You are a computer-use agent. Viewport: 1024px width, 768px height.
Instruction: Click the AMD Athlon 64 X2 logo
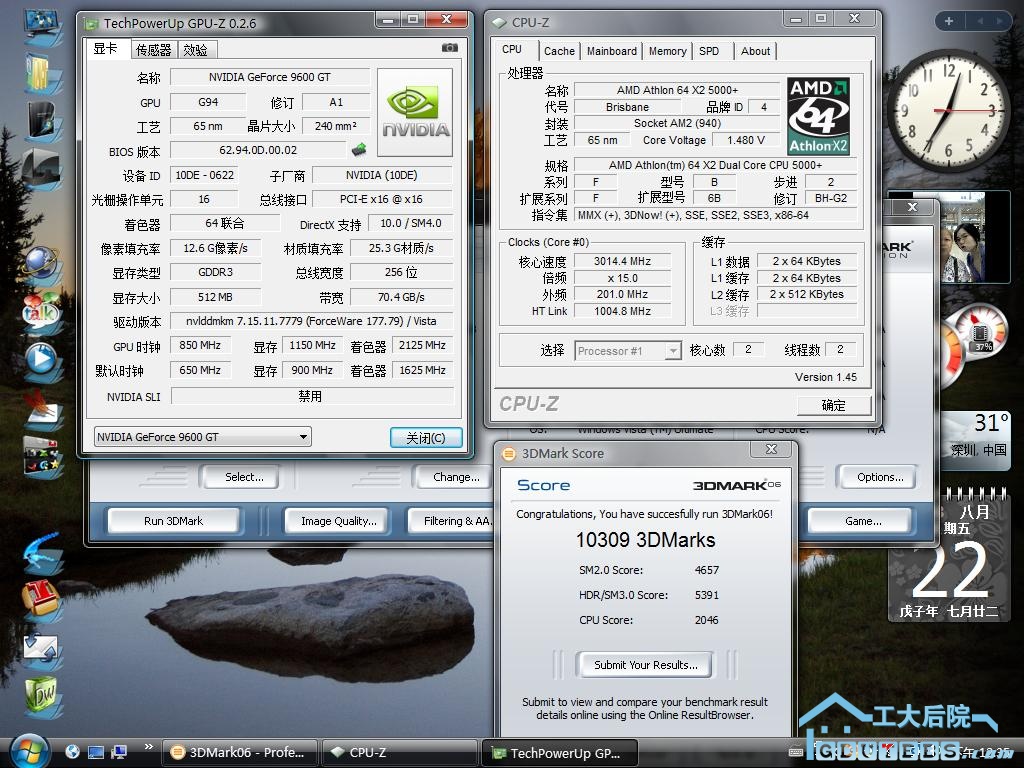point(818,116)
